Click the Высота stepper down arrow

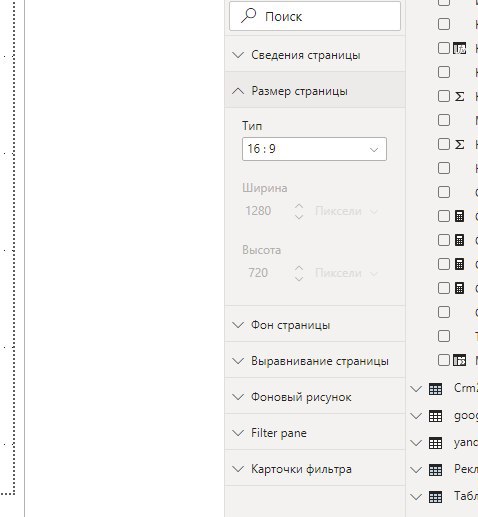coord(299,279)
